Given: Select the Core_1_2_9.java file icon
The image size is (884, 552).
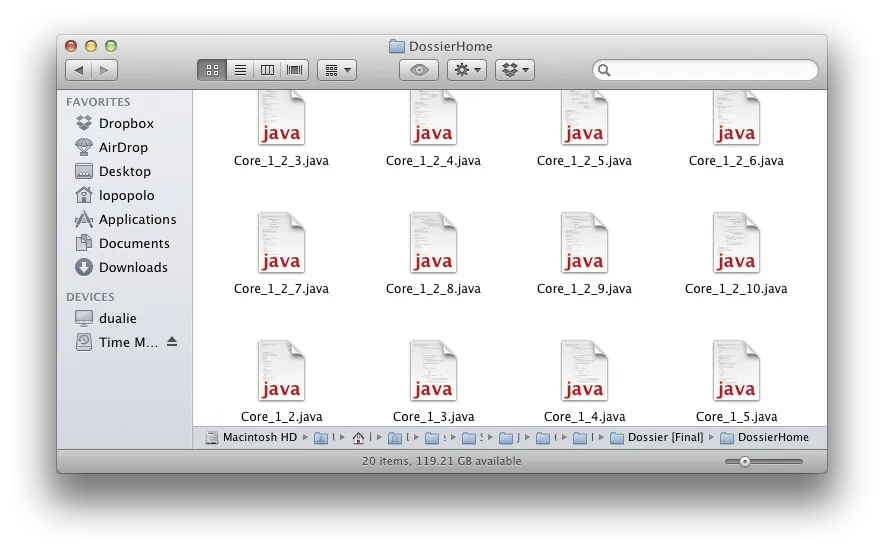Looking at the screenshot, I should [584, 242].
